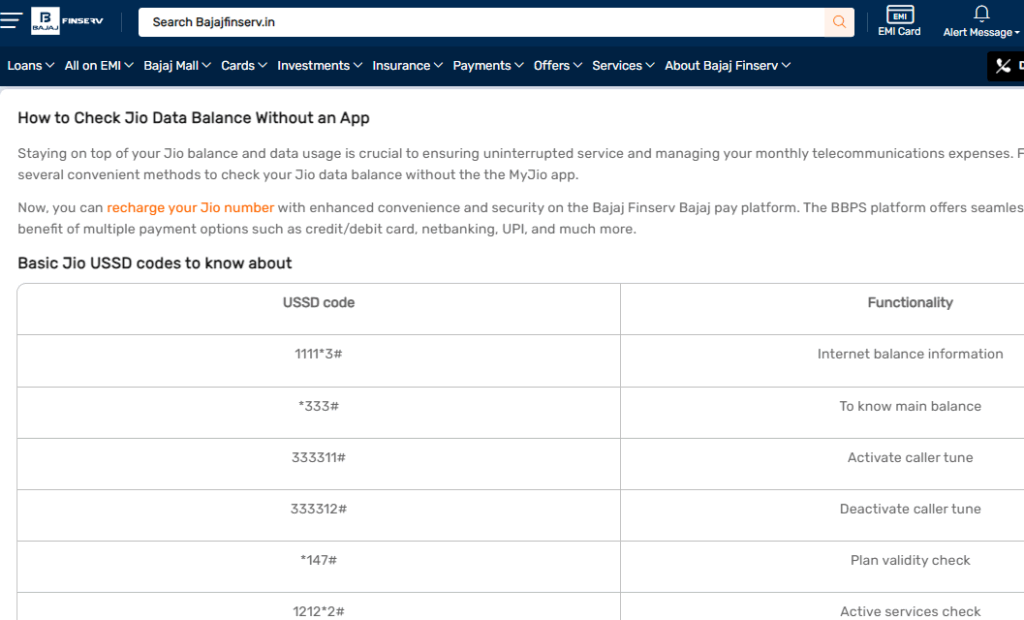This screenshot has height=620, width=1024.
Task: Select the heading 'How to Check Jio Data Balance Without an App'
Action: tap(193, 118)
